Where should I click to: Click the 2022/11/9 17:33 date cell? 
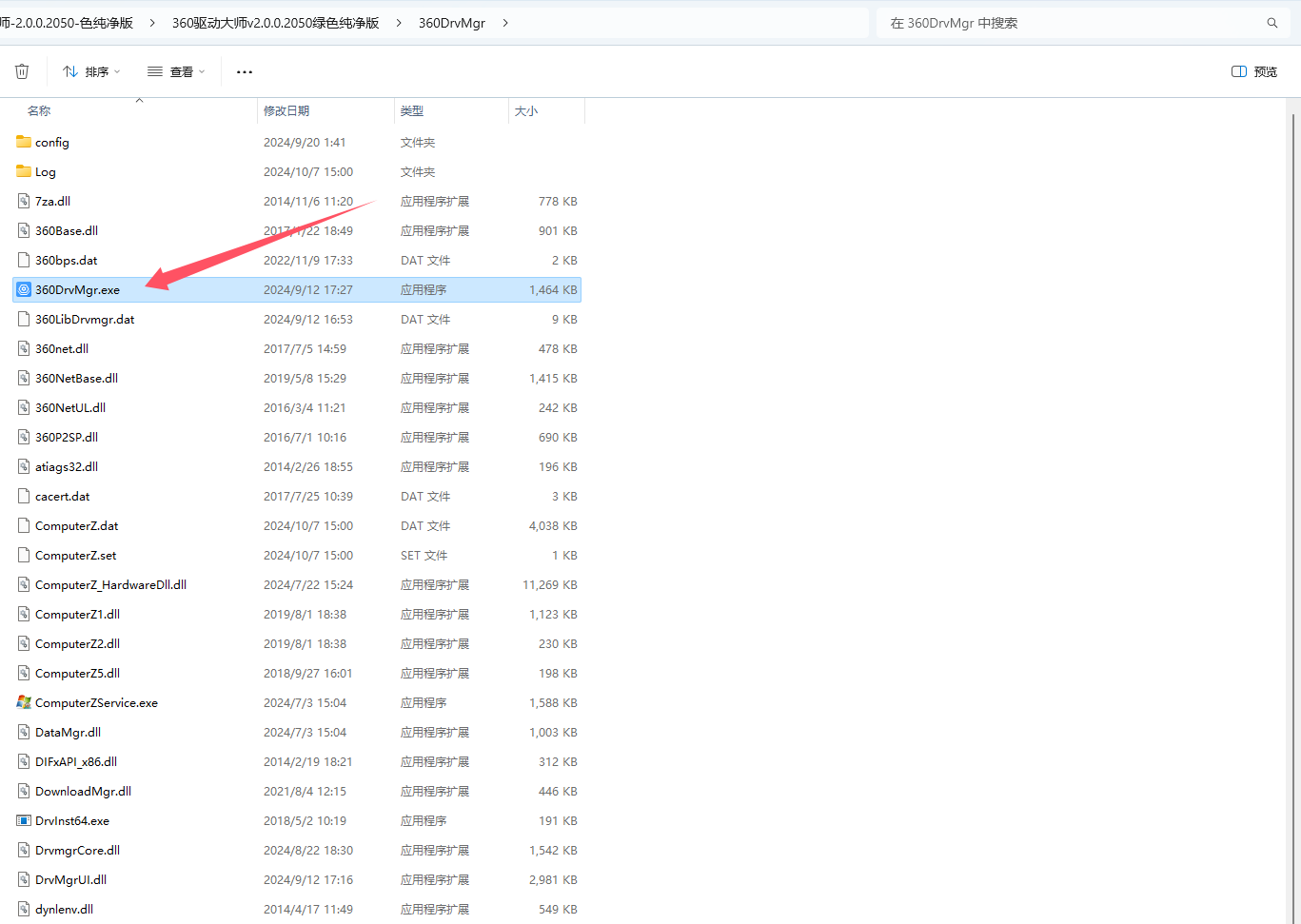point(307,260)
